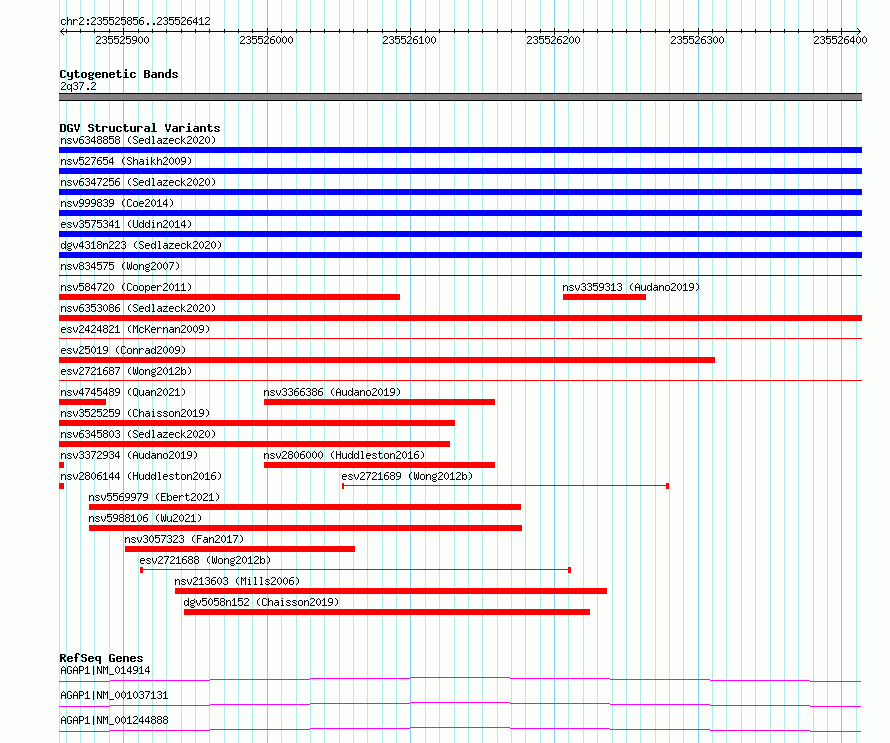Select the esv25019 (Conrad2009) label
The width and height of the screenshot is (890, 743).
point(123,350)
